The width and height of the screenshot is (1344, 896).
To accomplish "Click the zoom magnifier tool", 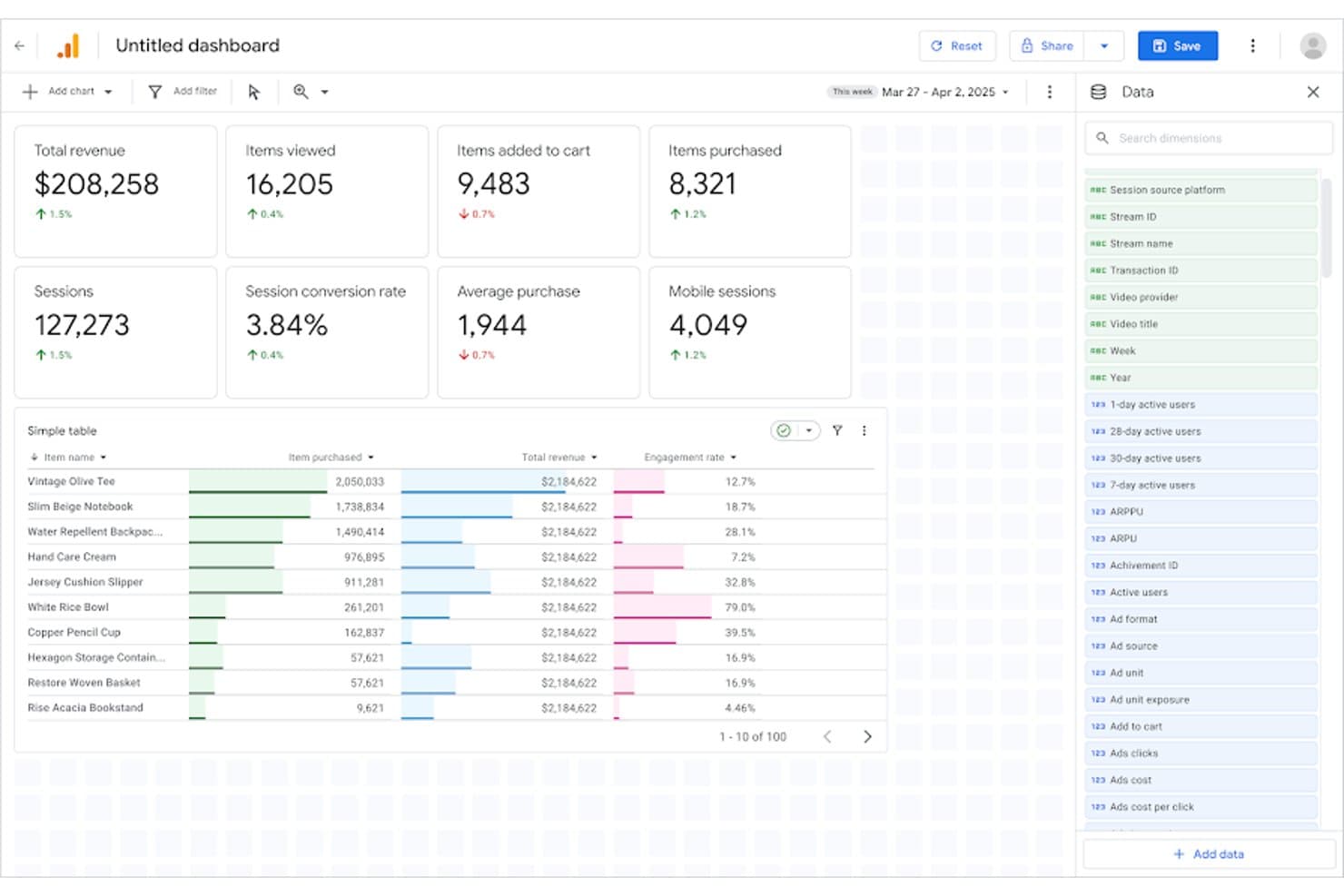I will (x=301, y=92).
